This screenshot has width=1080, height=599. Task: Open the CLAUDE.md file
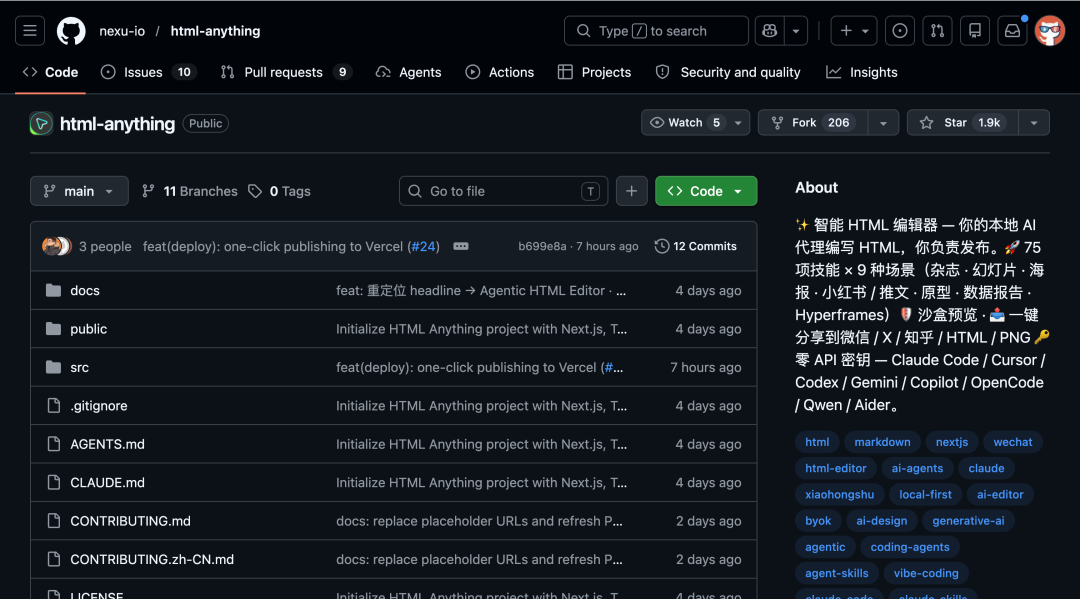click(x=107, y=483)
